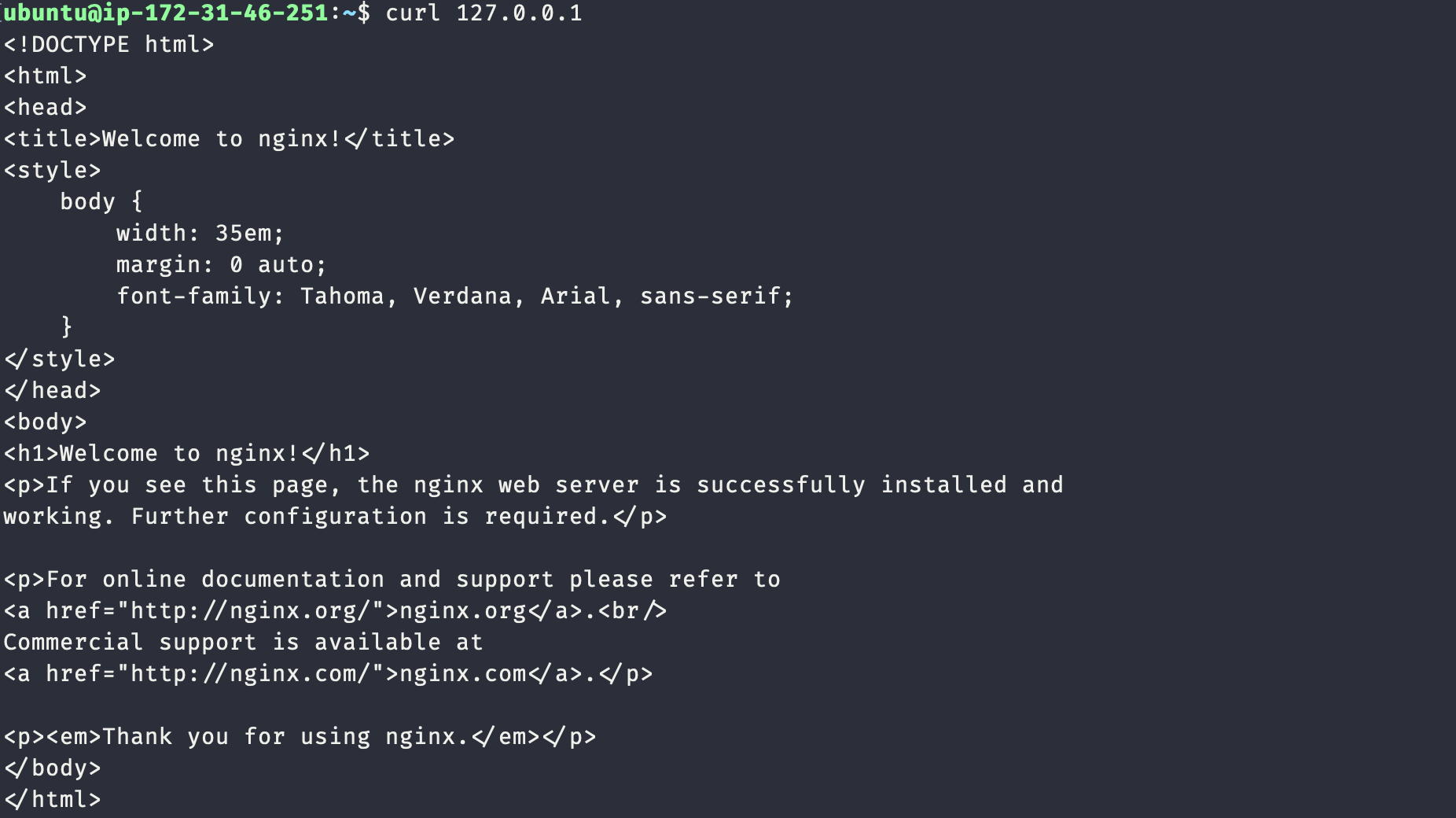
Task: Click the Commercial support is available line
Action: (x=243, y=643)
